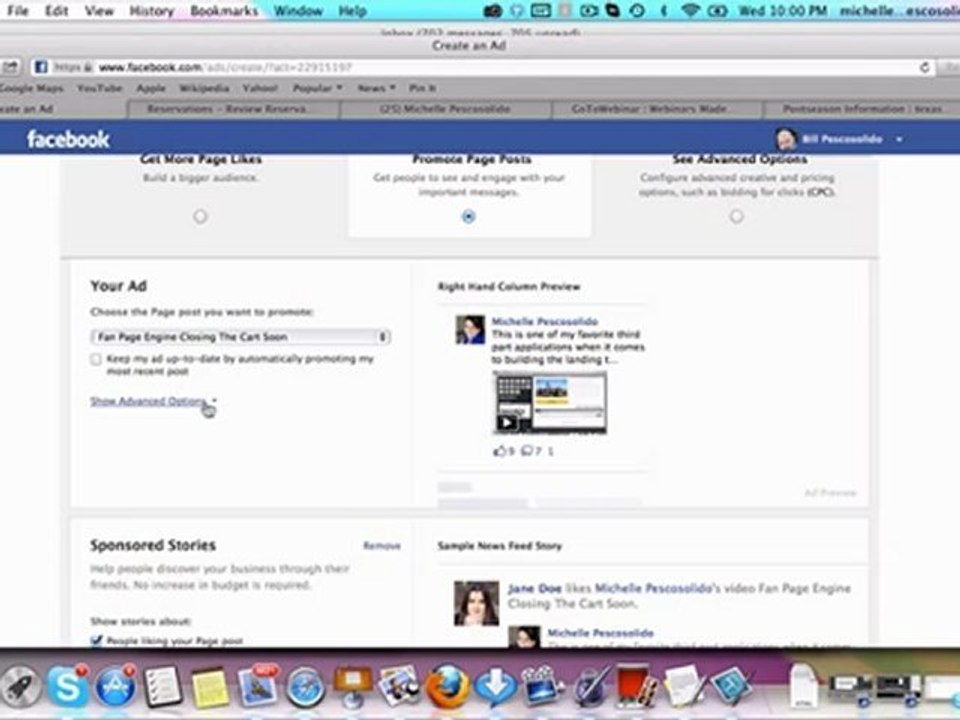Play the video thumbnail in ad preview
Image resolution: width=960 pixels, height=720 pixels.
550,403
